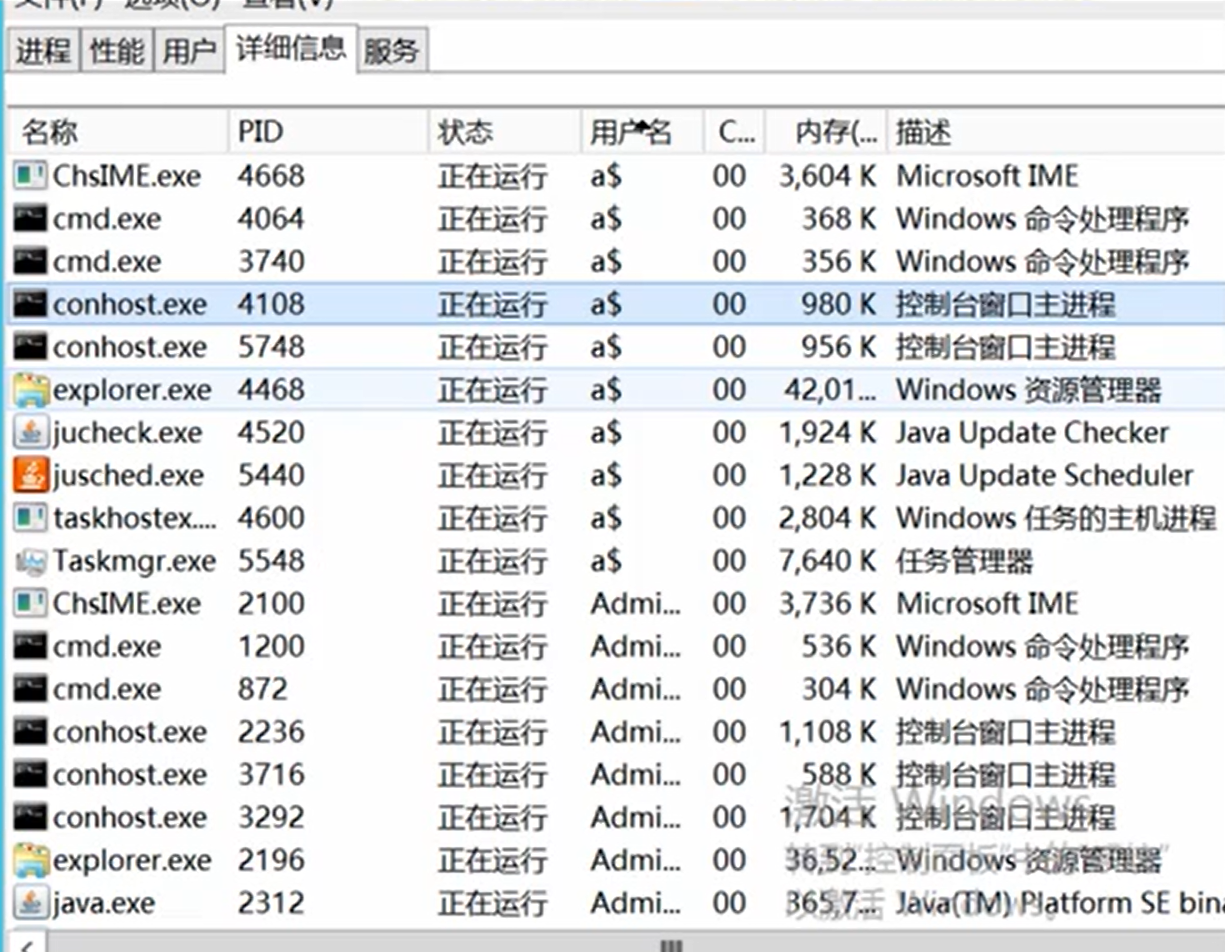The width and height of the screenshot is (1225, 952).
Task: Click the jusched.exe orange Java icon
Action: [x=31, y=475]
